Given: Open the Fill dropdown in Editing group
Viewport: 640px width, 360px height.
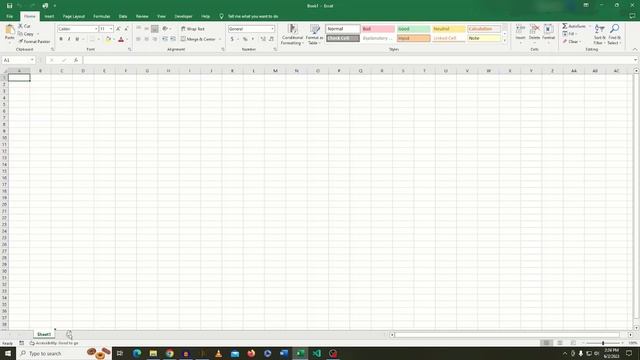Looking at the screenshot, I should pyautogui.click(x=570, y=34).
